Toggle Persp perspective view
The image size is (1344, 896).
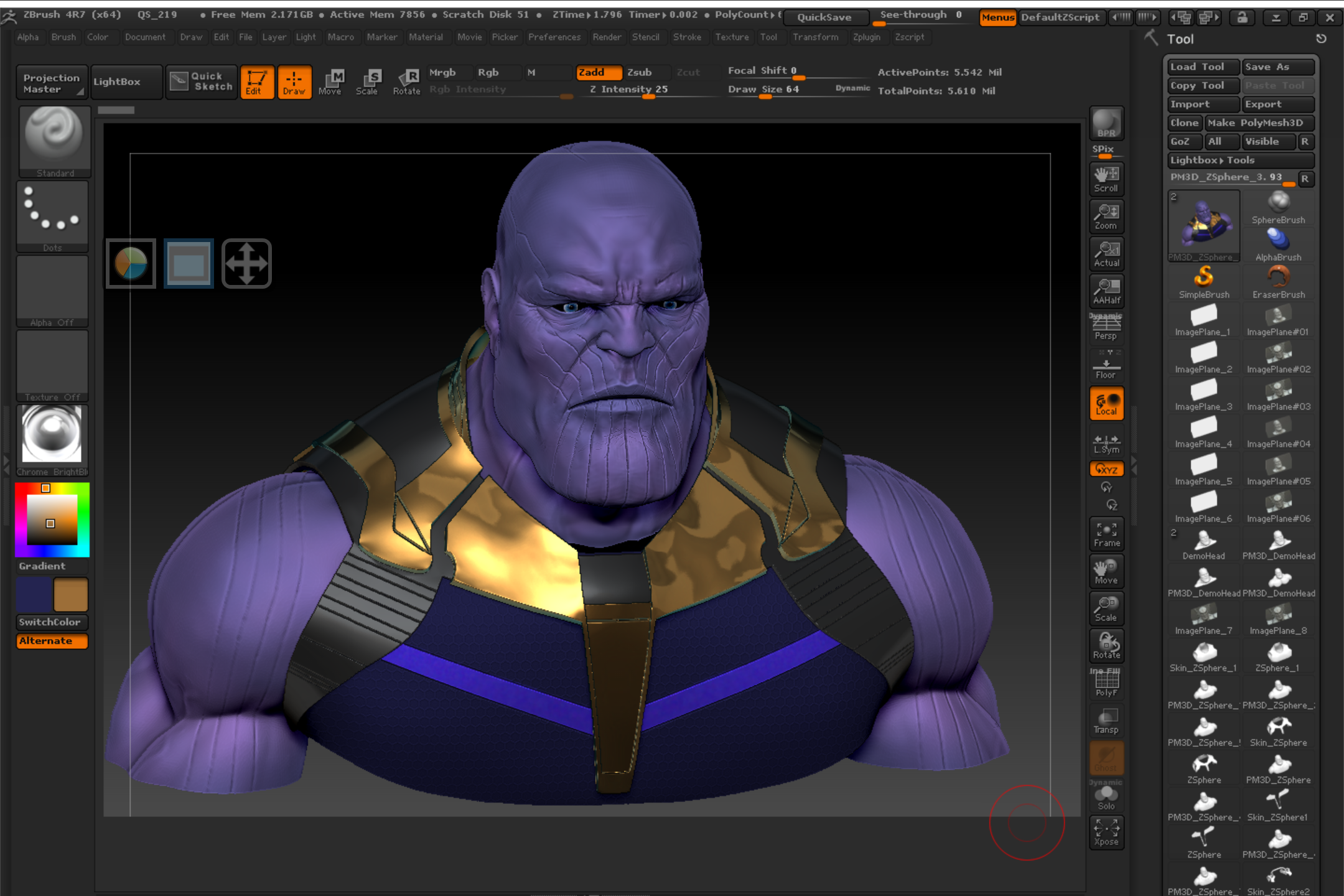click(1106, 327)
